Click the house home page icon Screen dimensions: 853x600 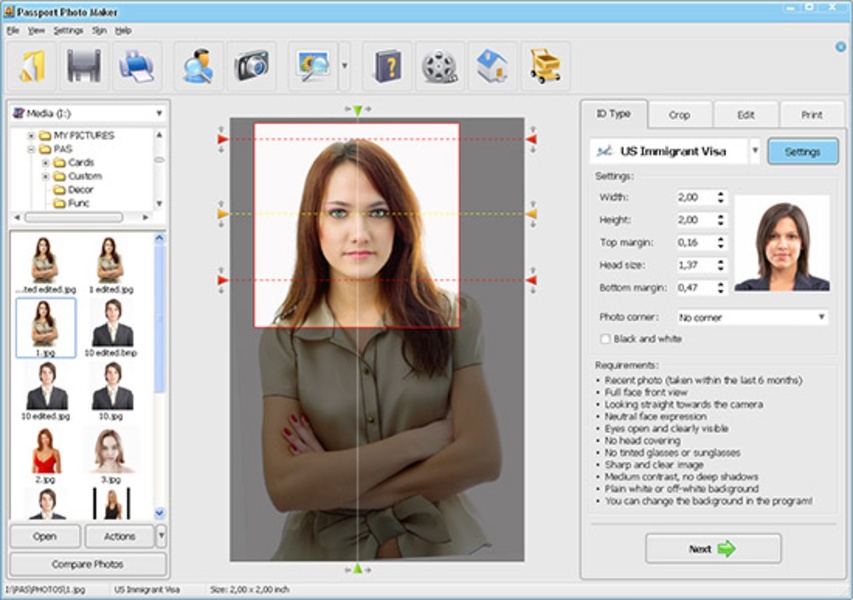pyautogui.click(x=492, y=67)
